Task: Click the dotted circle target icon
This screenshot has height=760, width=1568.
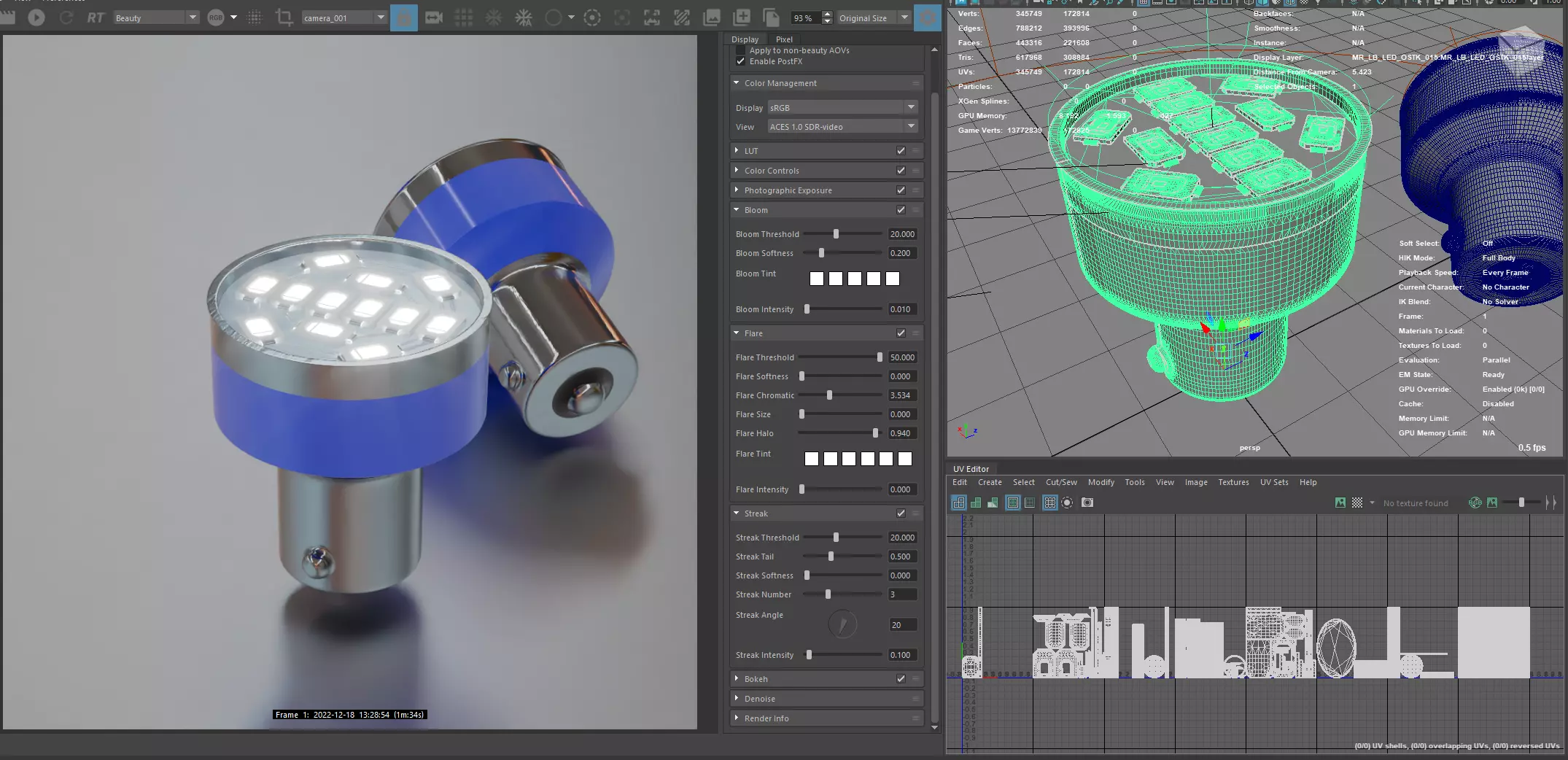Action: pos(592,18)
